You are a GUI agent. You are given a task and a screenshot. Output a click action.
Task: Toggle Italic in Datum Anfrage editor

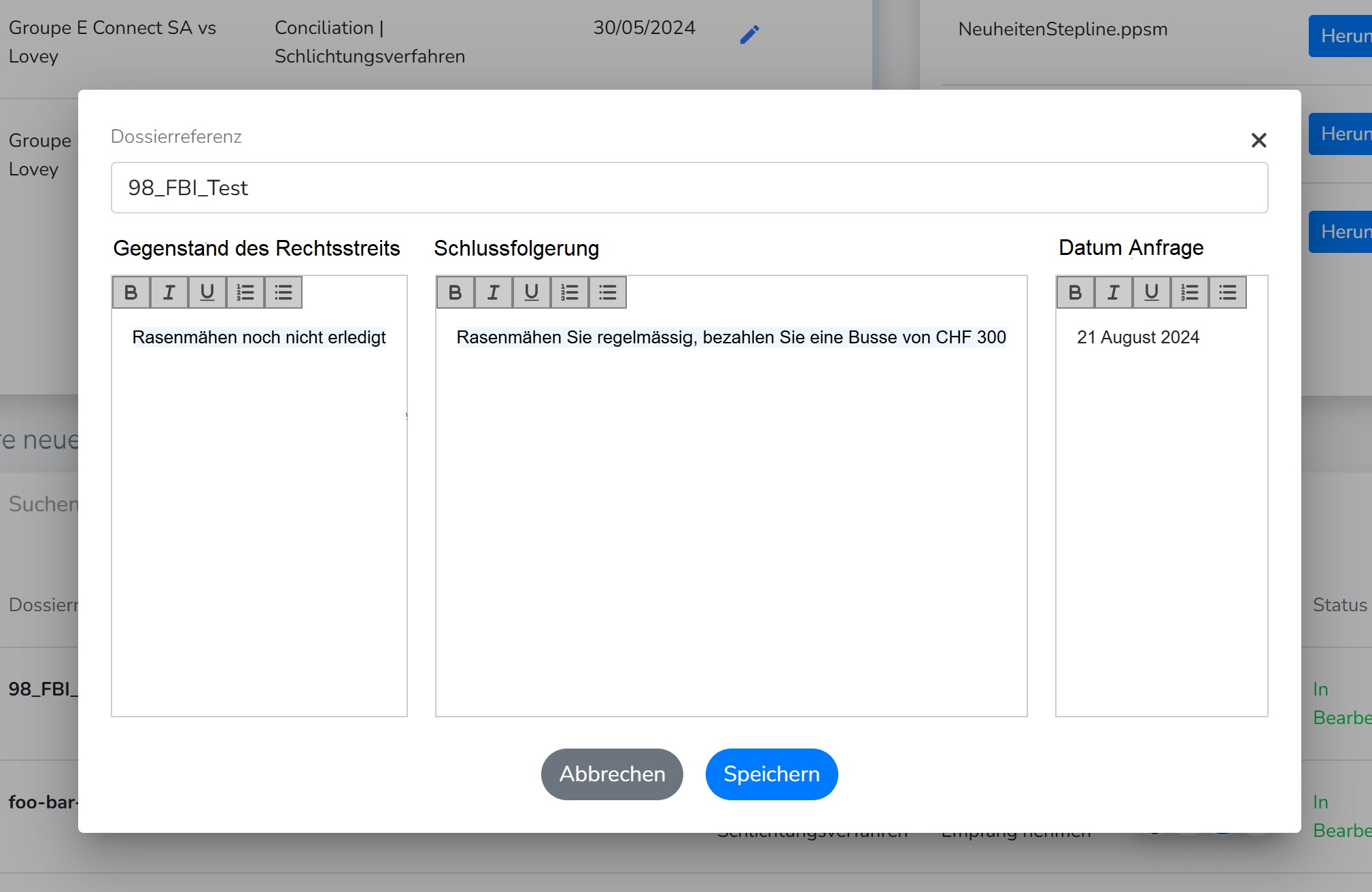point(1114,292)
